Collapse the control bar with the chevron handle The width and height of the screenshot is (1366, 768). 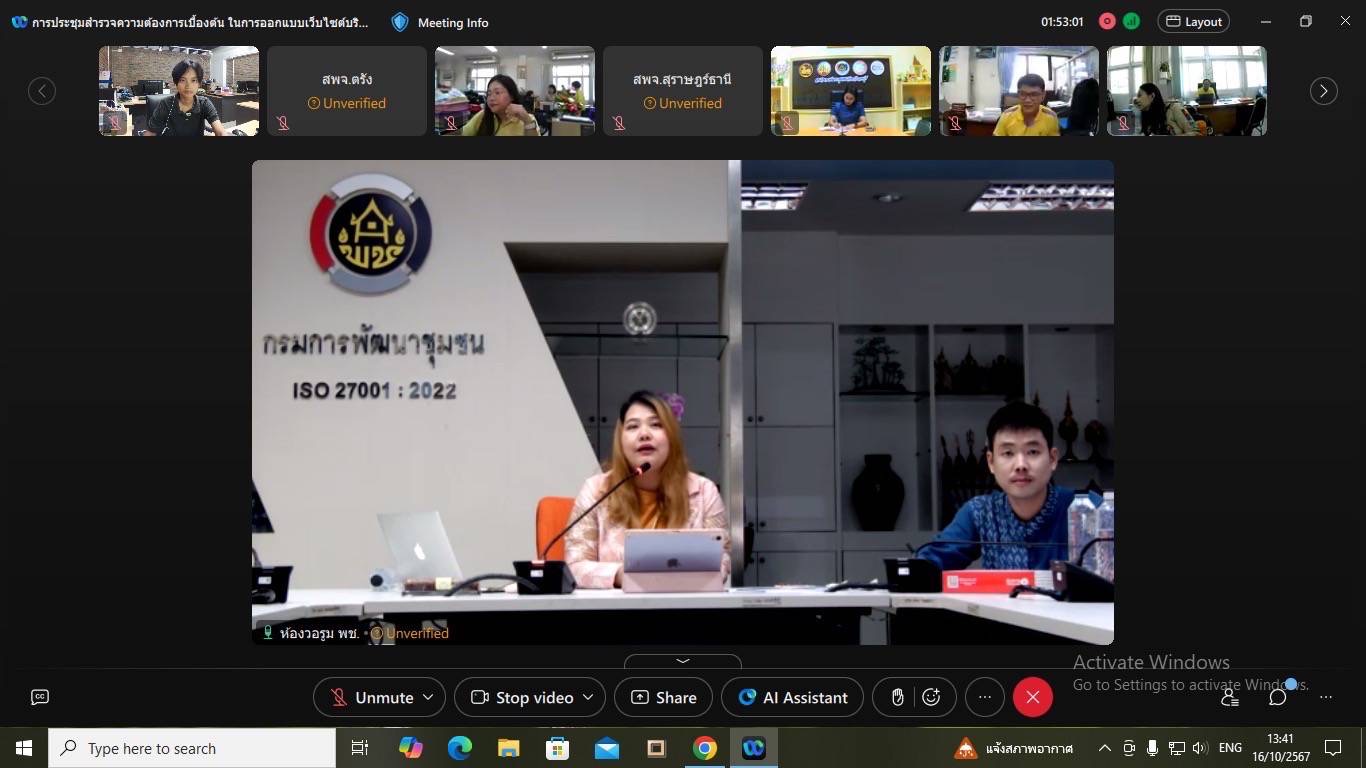683,661
